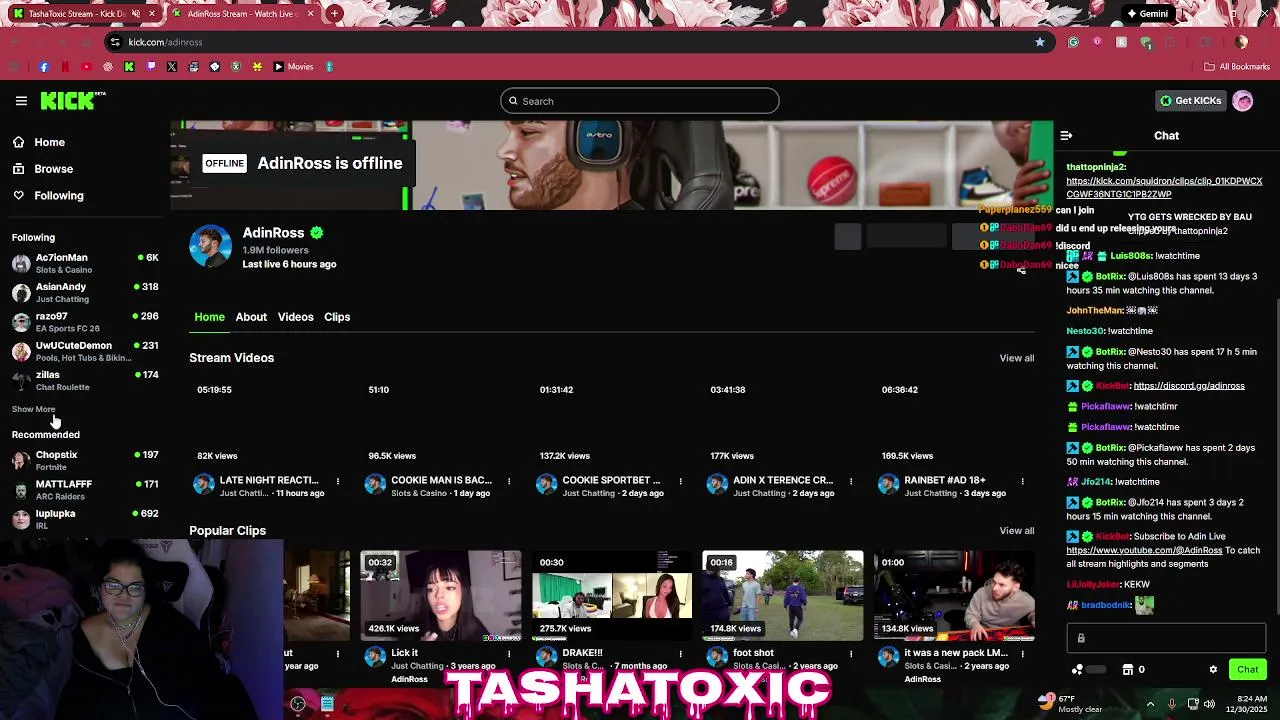Show hidden system tray icons

[1150, 703]
